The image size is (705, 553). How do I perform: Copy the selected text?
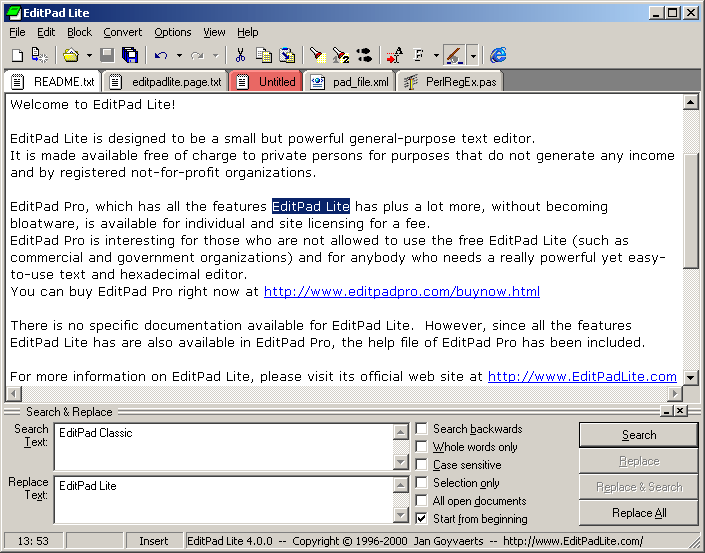click(263, 55)
